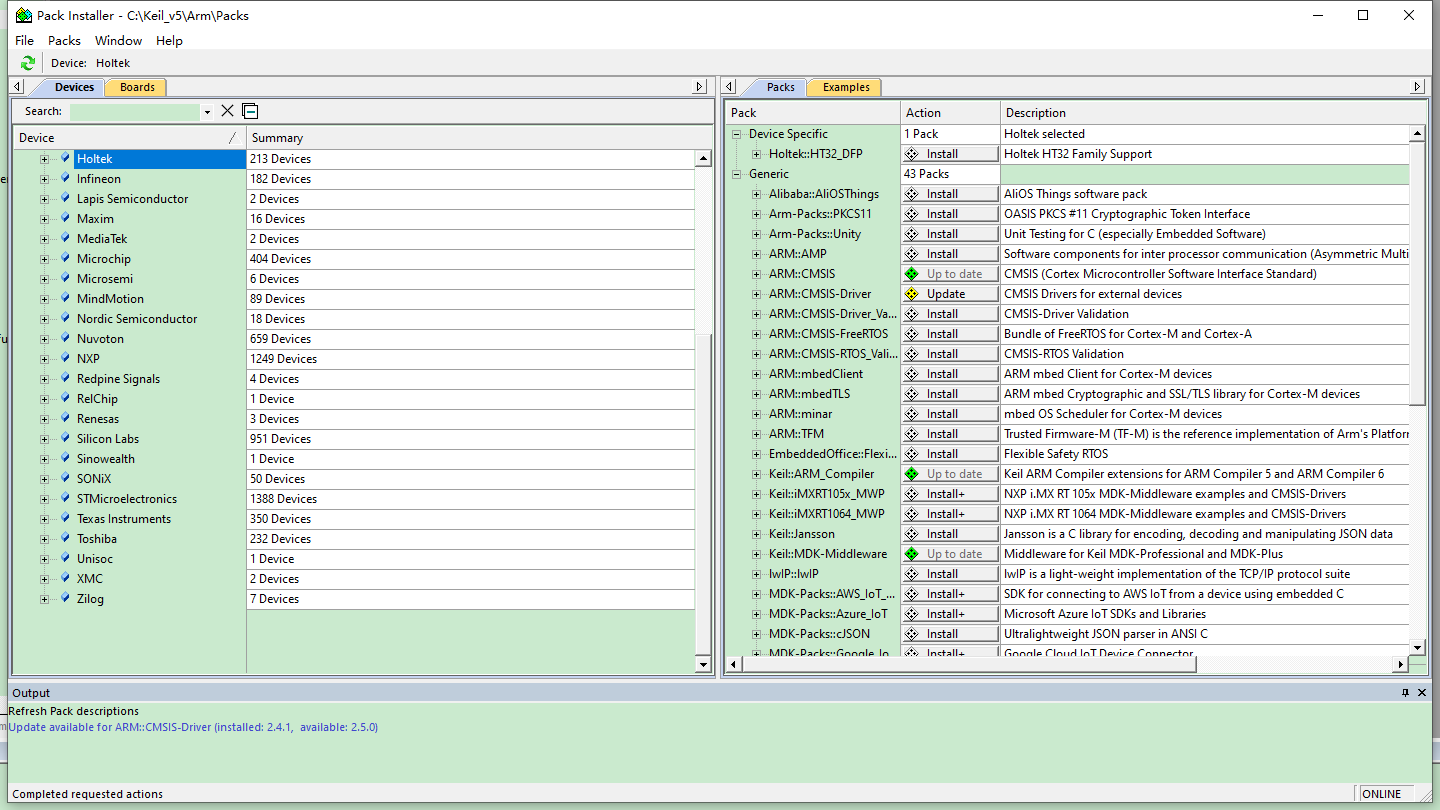Install the ARM::mbedTLS pack
The width and height of the screenshot is (1440, 810).
tap(950, 394)
